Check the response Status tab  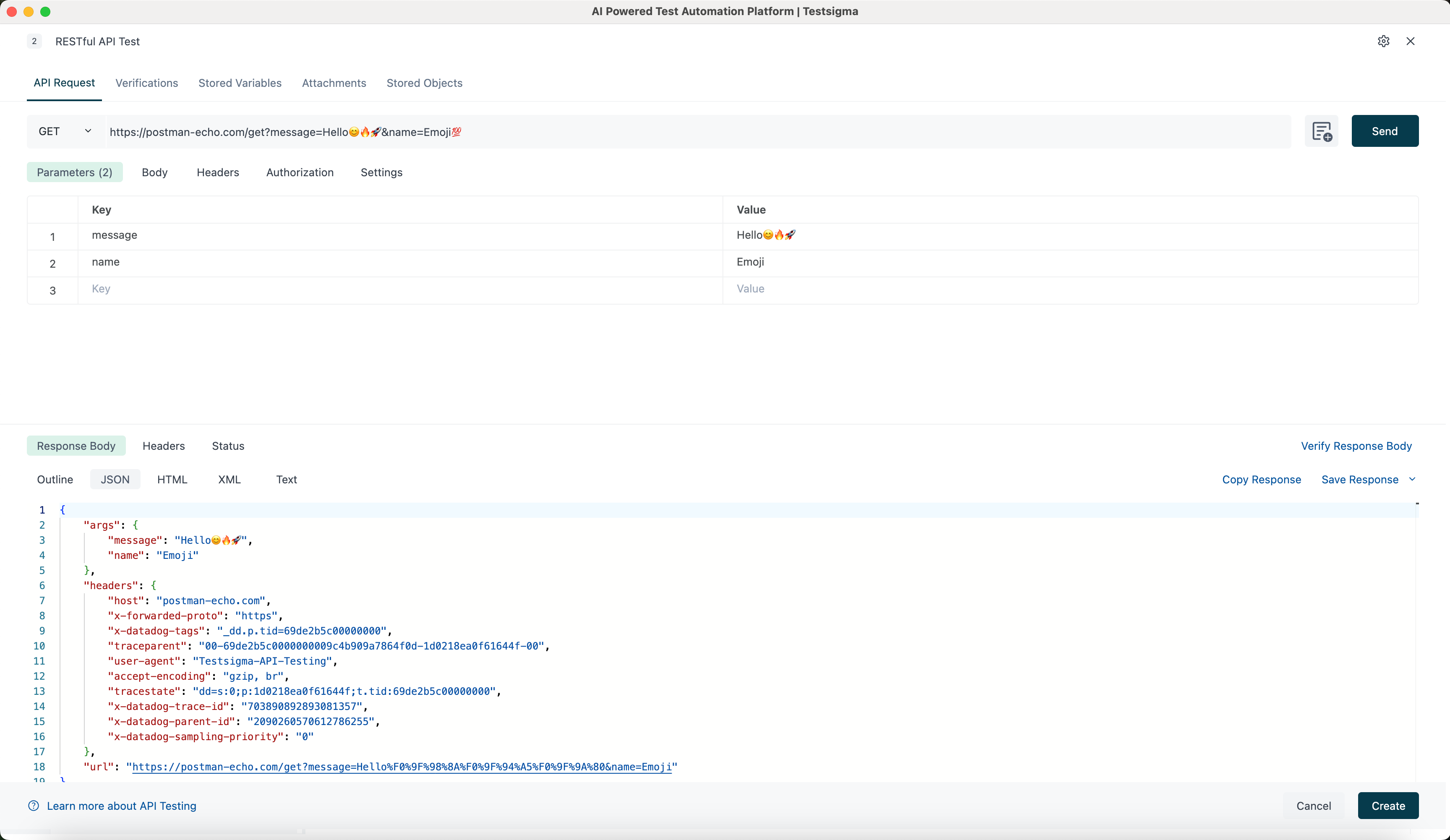(228, 445)
